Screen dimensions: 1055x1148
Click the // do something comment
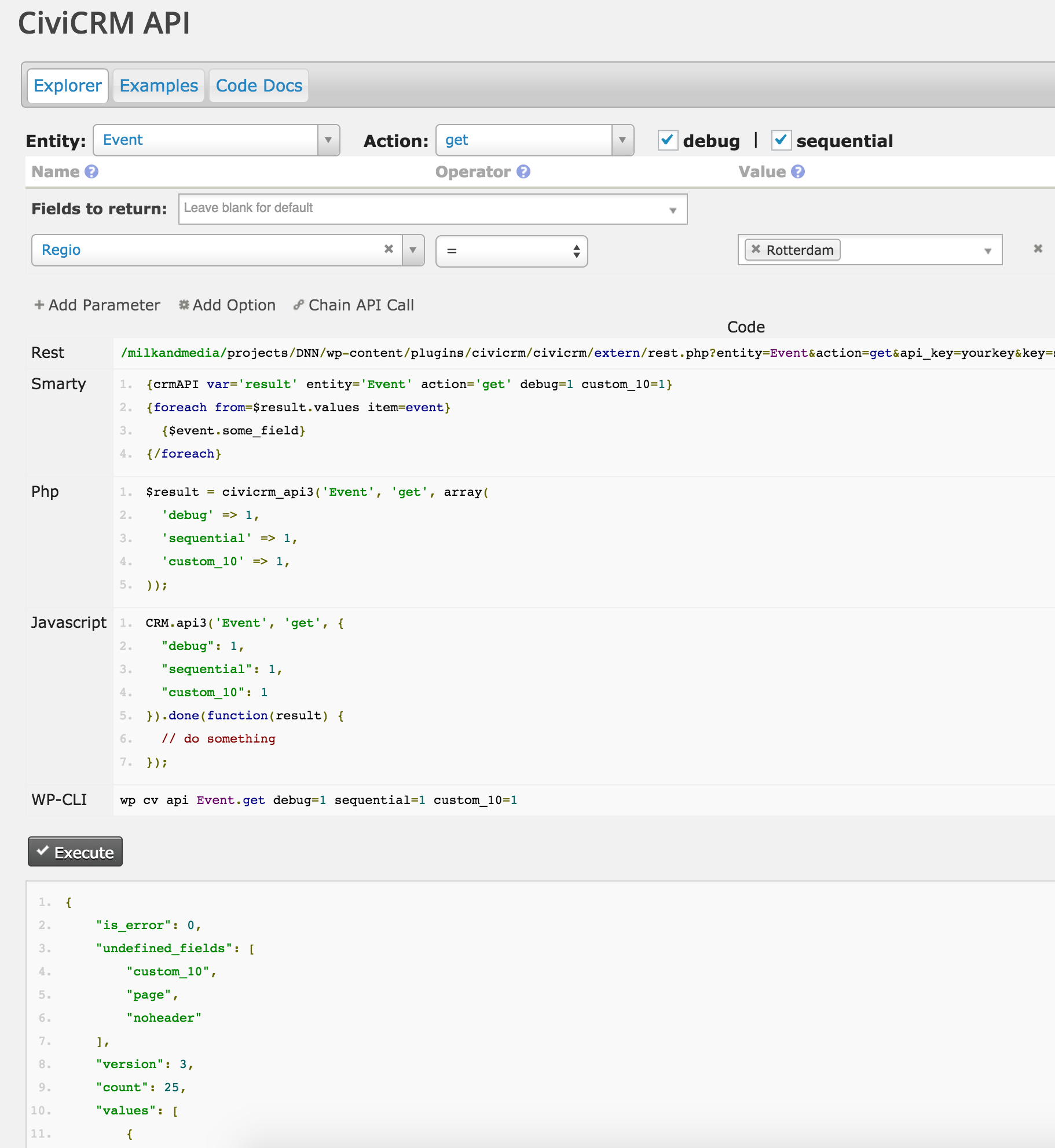coord(218,739)
